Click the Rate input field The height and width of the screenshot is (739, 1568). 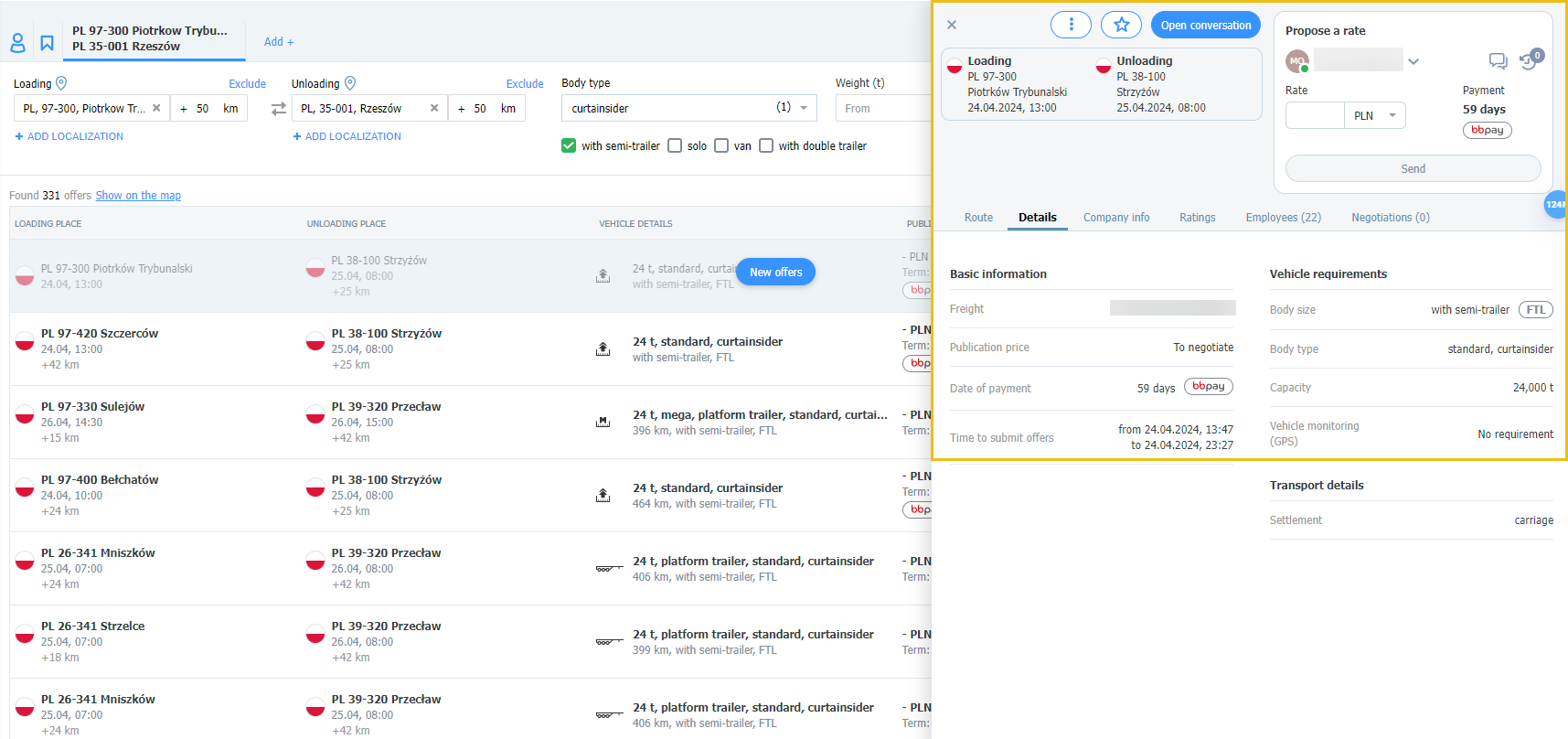point(1314,115)
